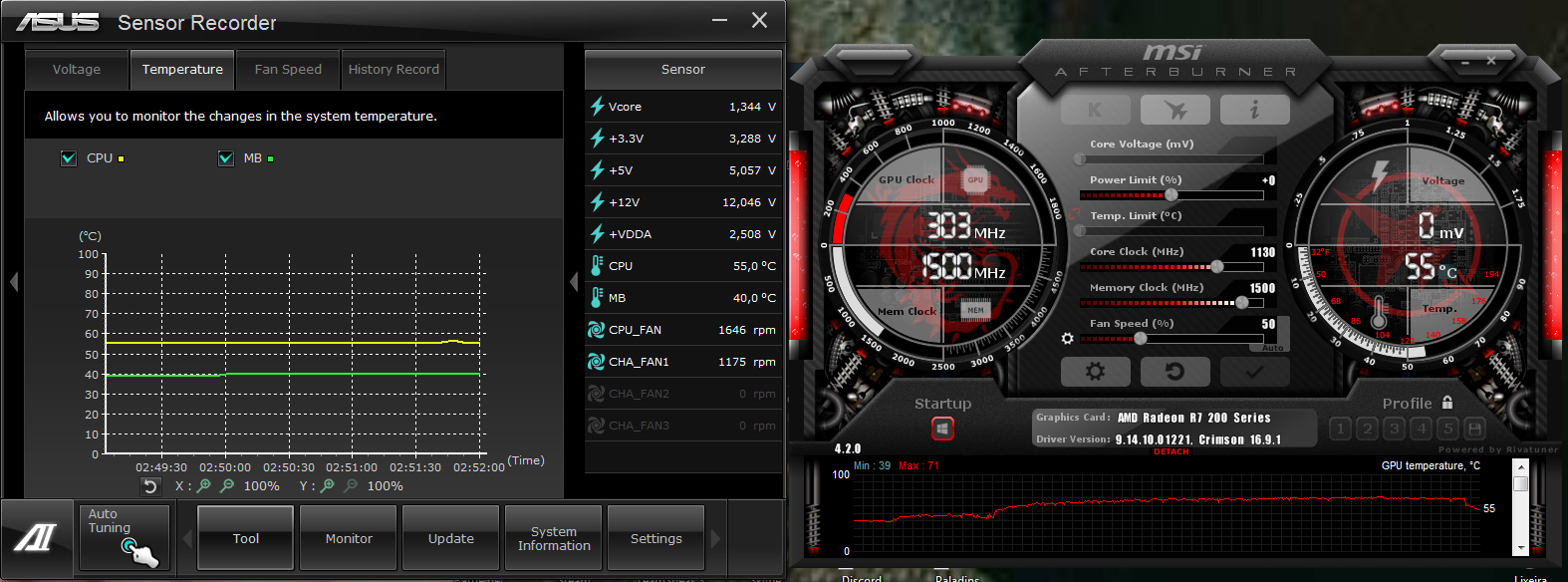Click the Afterburner airplane logo button
The height and width of the screenshot is (582, 1568).
point(1176,110)
